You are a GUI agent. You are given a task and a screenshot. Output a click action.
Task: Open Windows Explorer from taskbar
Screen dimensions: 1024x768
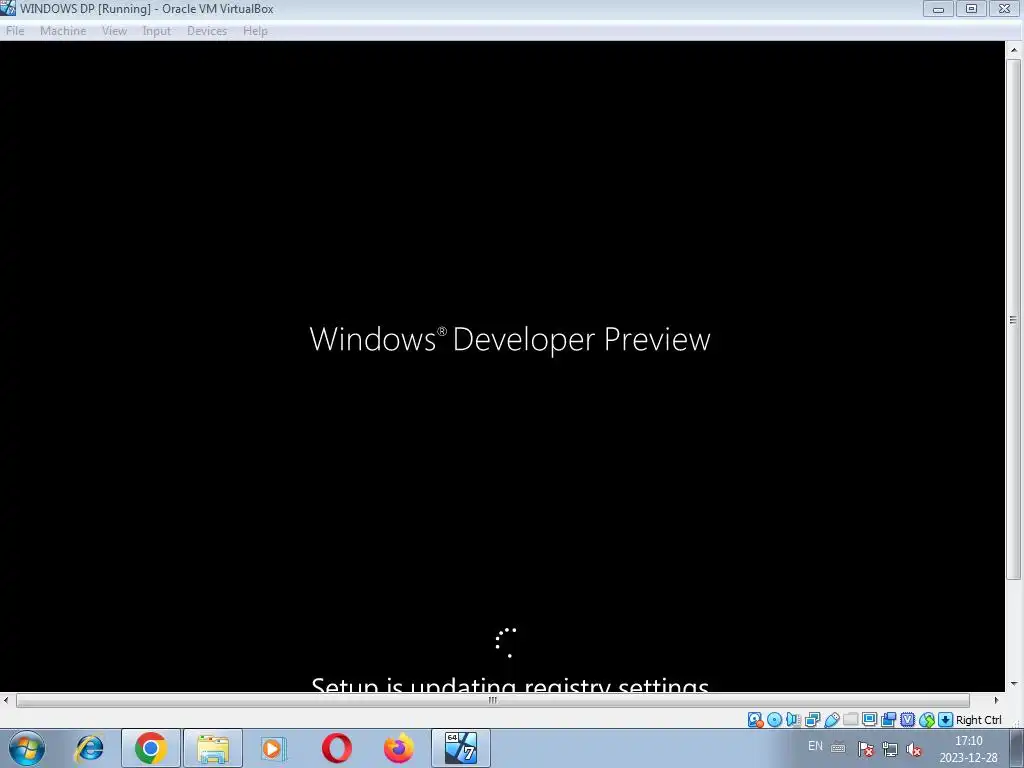[213, 748]
